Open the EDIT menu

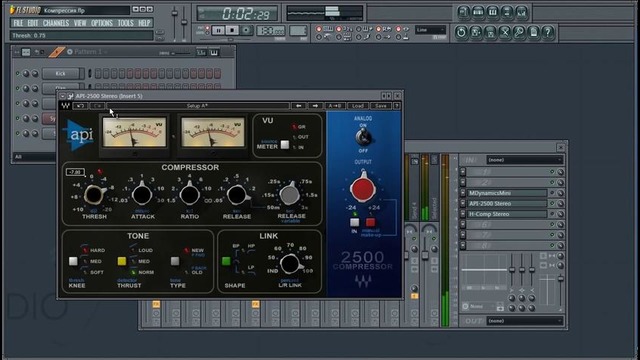pos(33,23)
